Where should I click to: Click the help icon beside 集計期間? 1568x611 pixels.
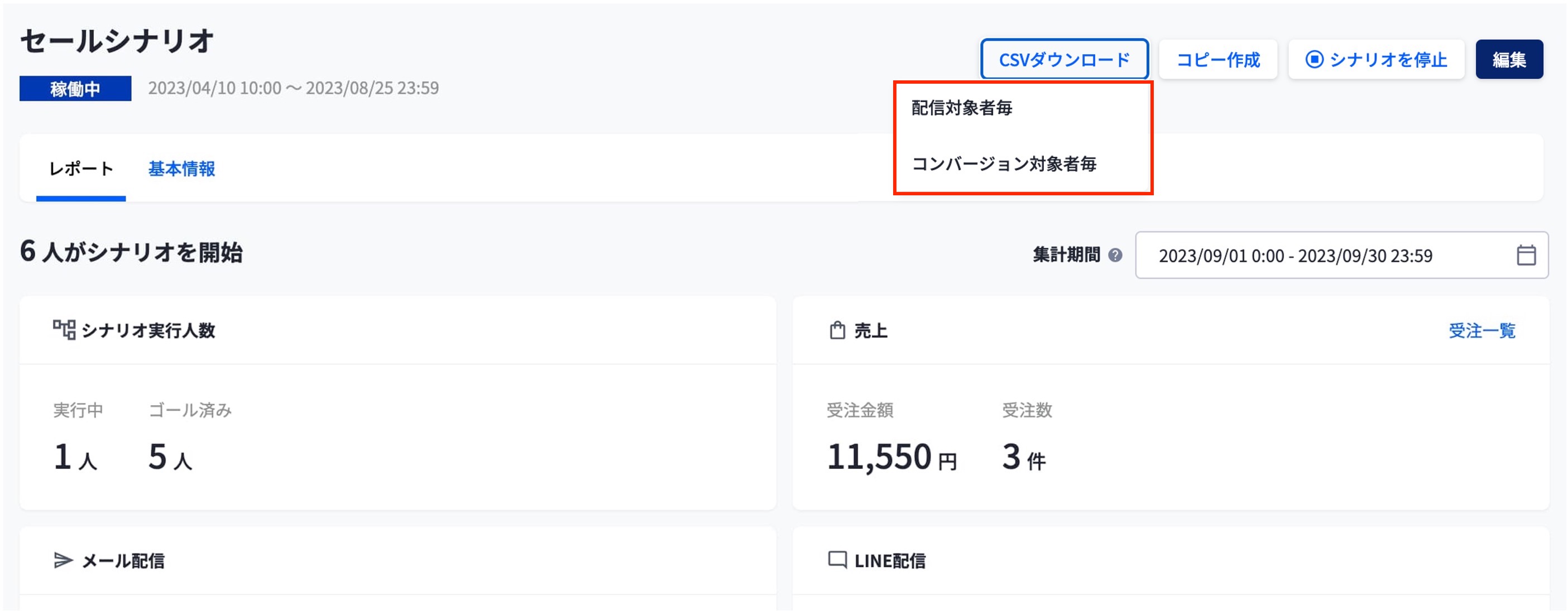click(1115, 255)
